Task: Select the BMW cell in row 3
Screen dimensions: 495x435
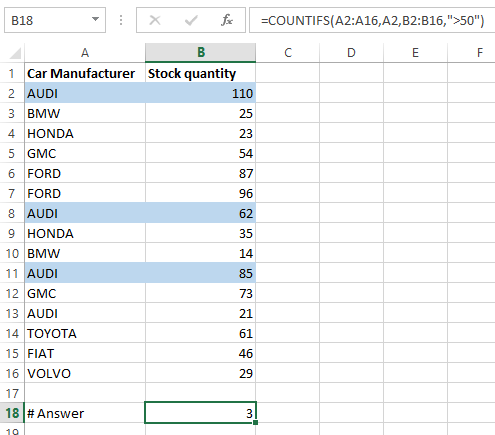Action: 85,113
